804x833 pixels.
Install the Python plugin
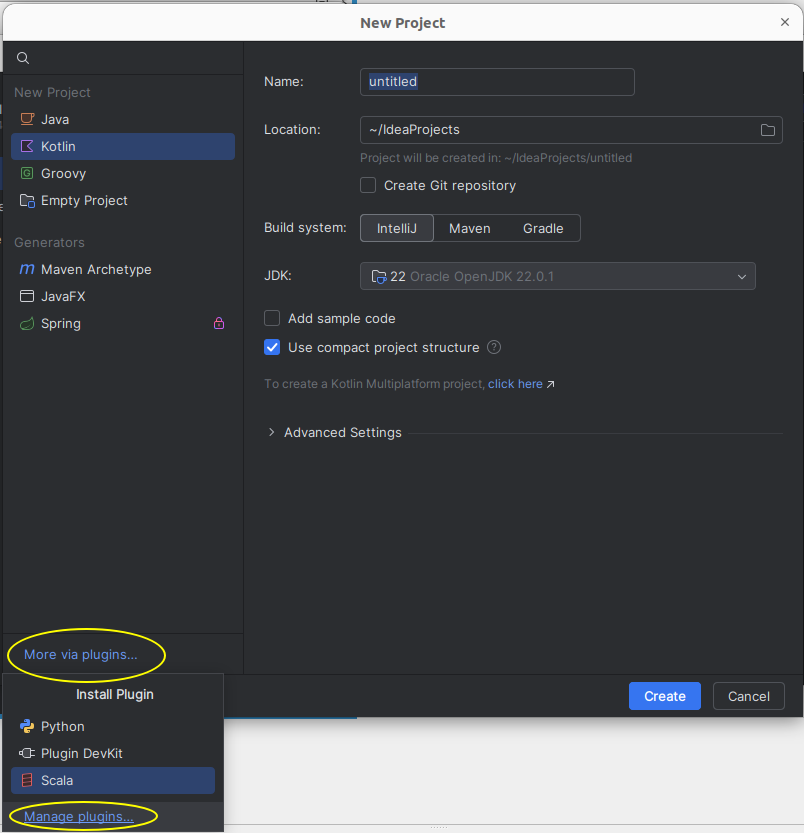113,726
